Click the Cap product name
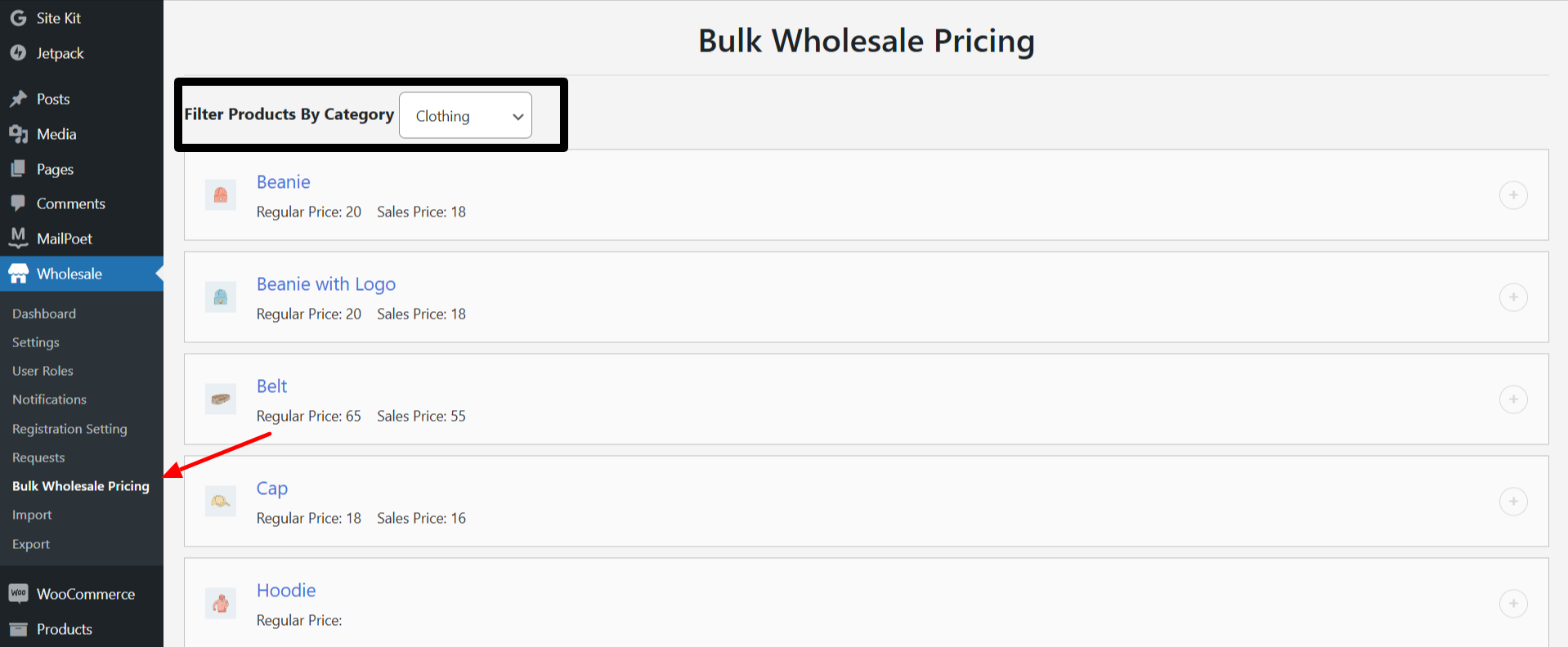Viewport: 1568px width, 647px height. (x=271, y=488)
